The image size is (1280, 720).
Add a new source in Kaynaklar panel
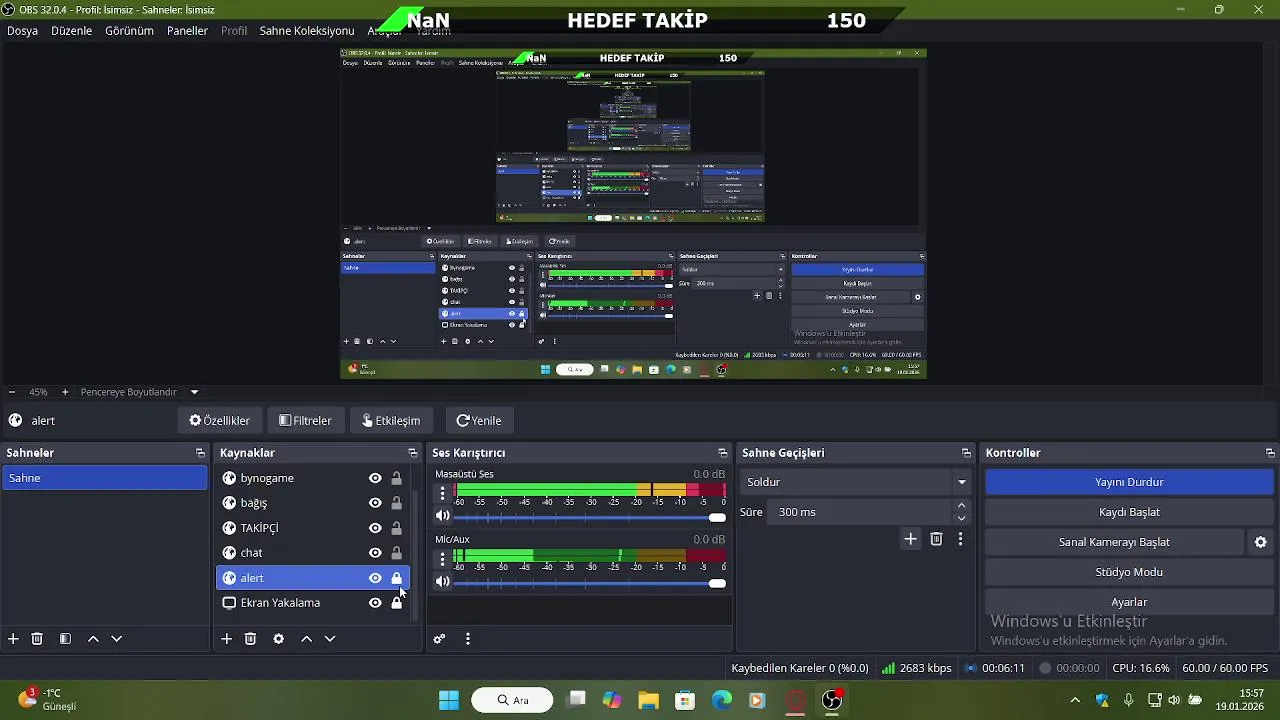point(226,639)
